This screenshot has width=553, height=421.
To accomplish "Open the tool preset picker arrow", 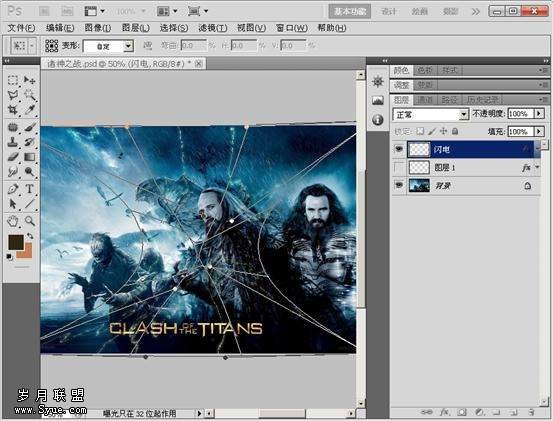I will pos(32,46).
